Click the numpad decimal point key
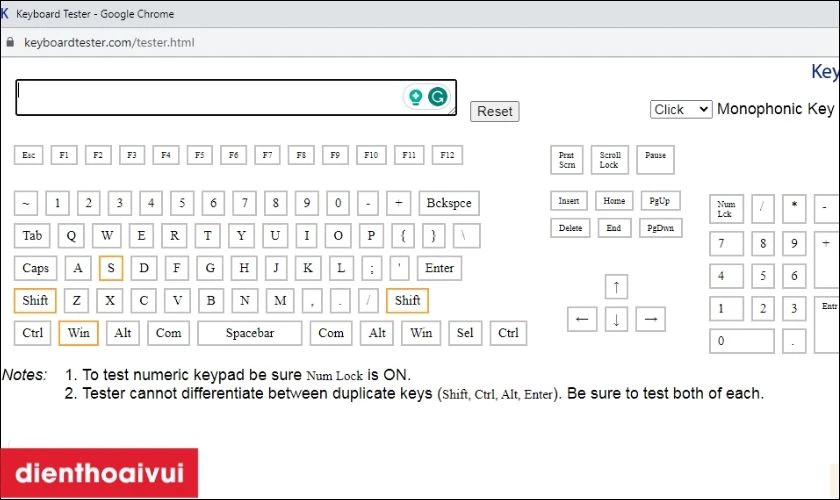840x500 pixels. pyautogui.click(x=794, y=341)
